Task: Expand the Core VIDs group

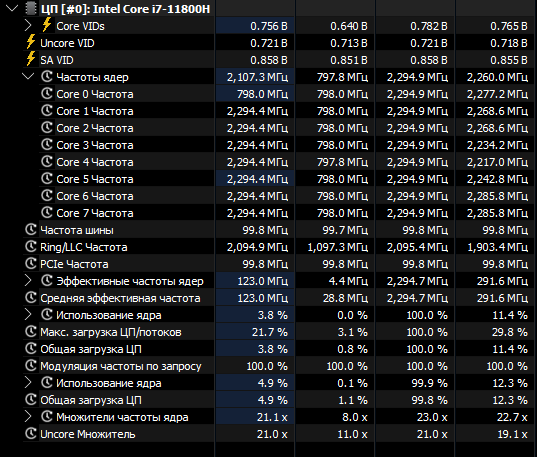Action: pyautogui.click(x=28, y=25)
